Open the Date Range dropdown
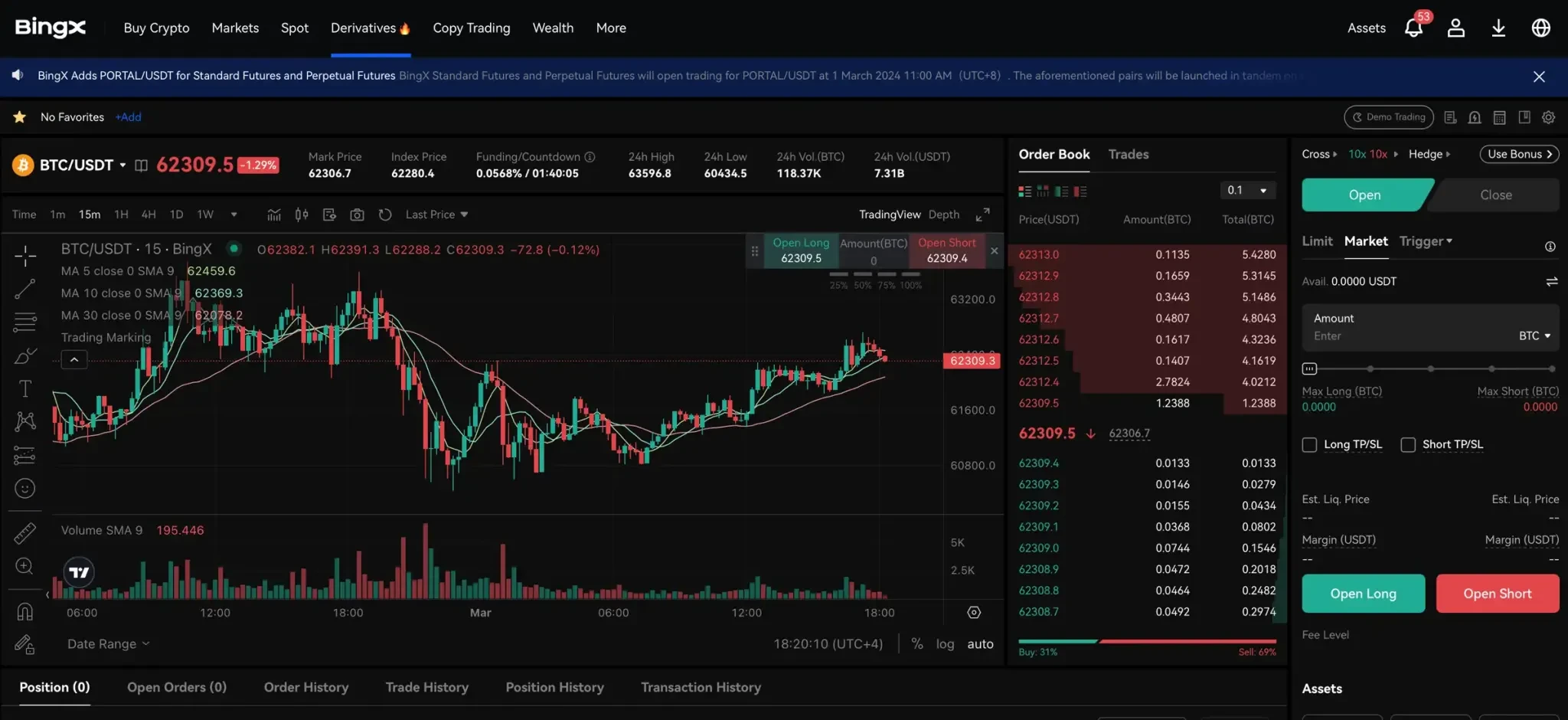 coord(108,644)
